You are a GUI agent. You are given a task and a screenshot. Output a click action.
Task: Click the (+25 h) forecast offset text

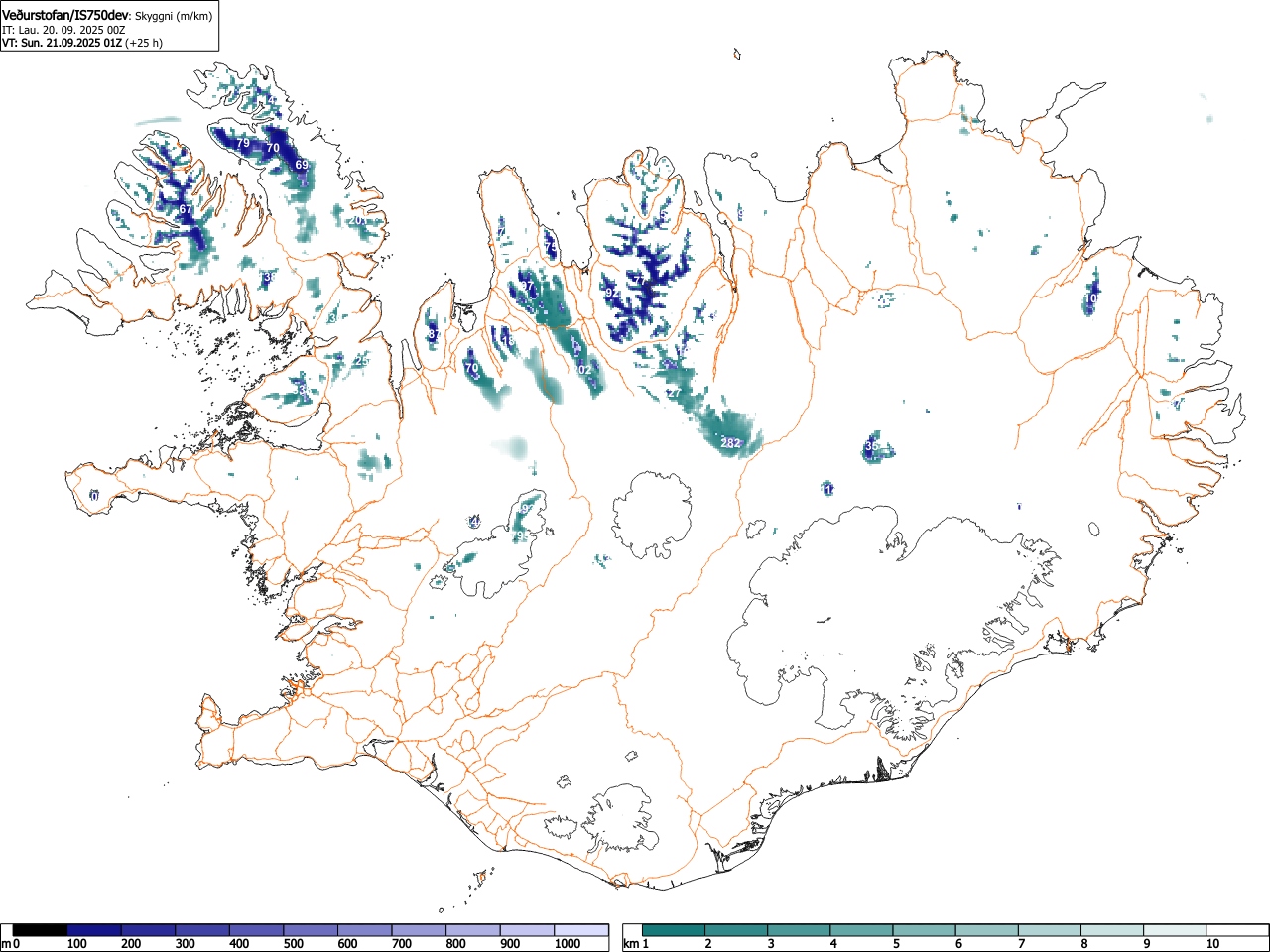point(144,43)
